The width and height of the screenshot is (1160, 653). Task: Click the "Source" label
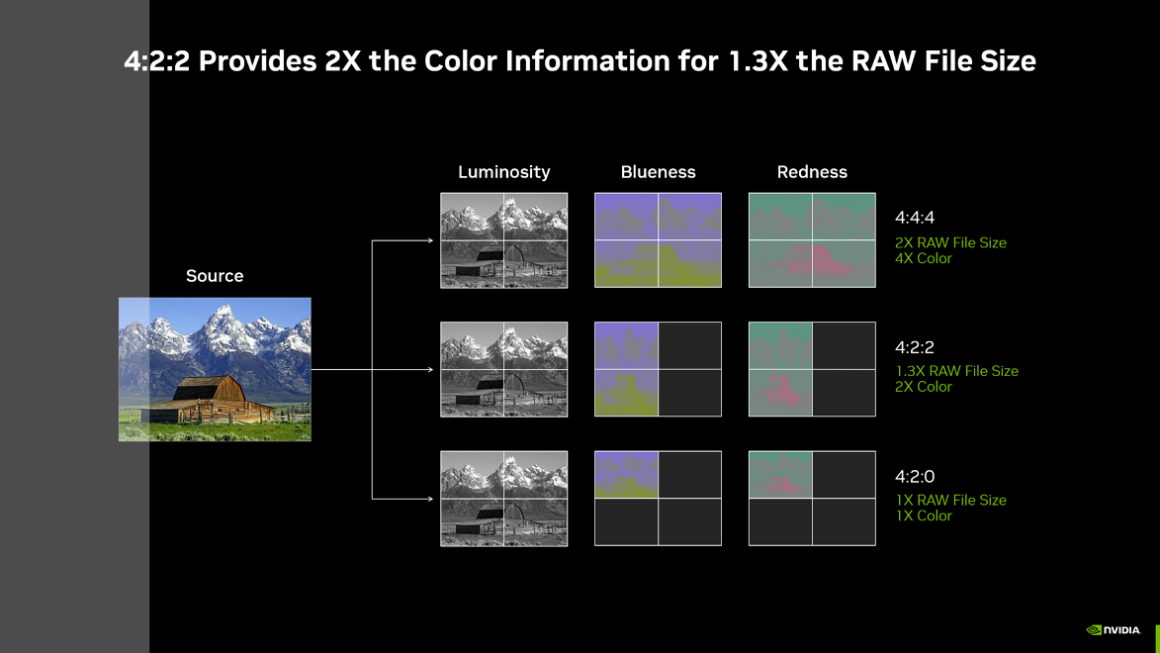[215, 276]
